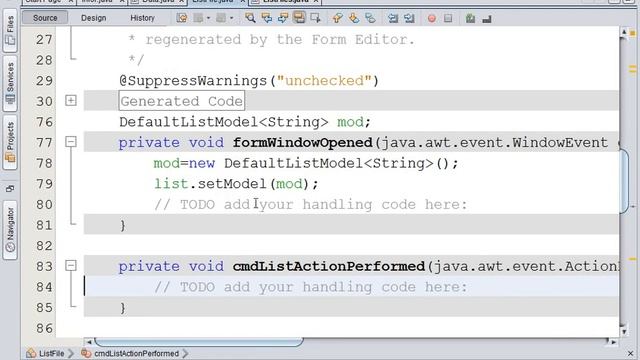Image resolution: width=640 pixels, height=360 pixels.
Task: Expand the chevron after cmdListActionPerformed breadcrumb
Action: pos(185,353)
